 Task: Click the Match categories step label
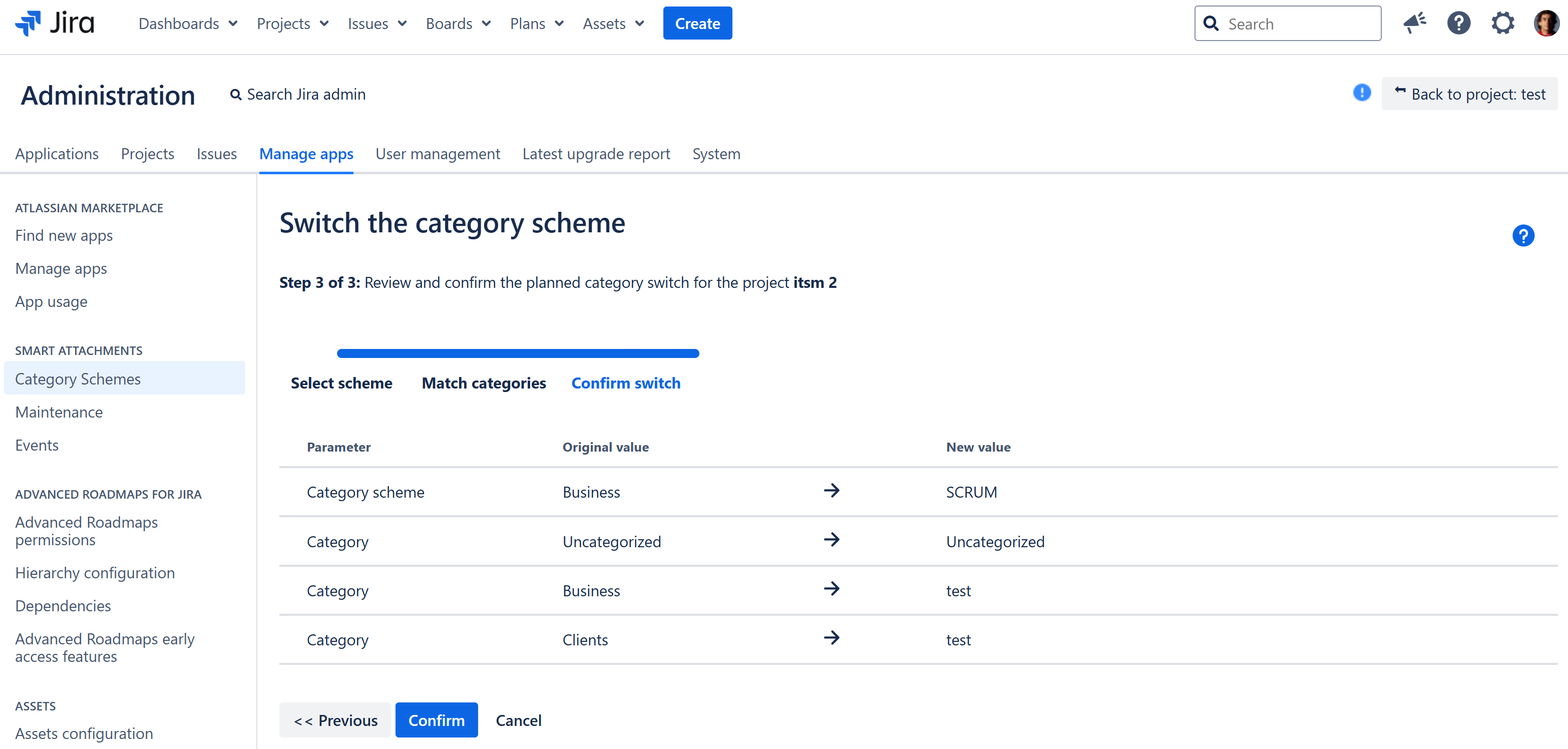tap(484, 383)
